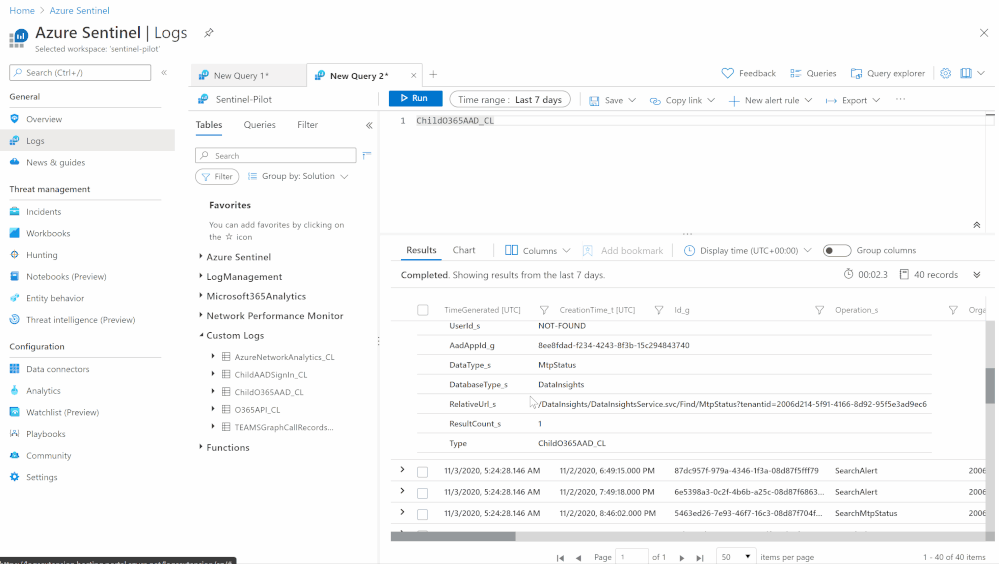Filter the CreationTime_t column
999x564 pixels.
[659, 310]
